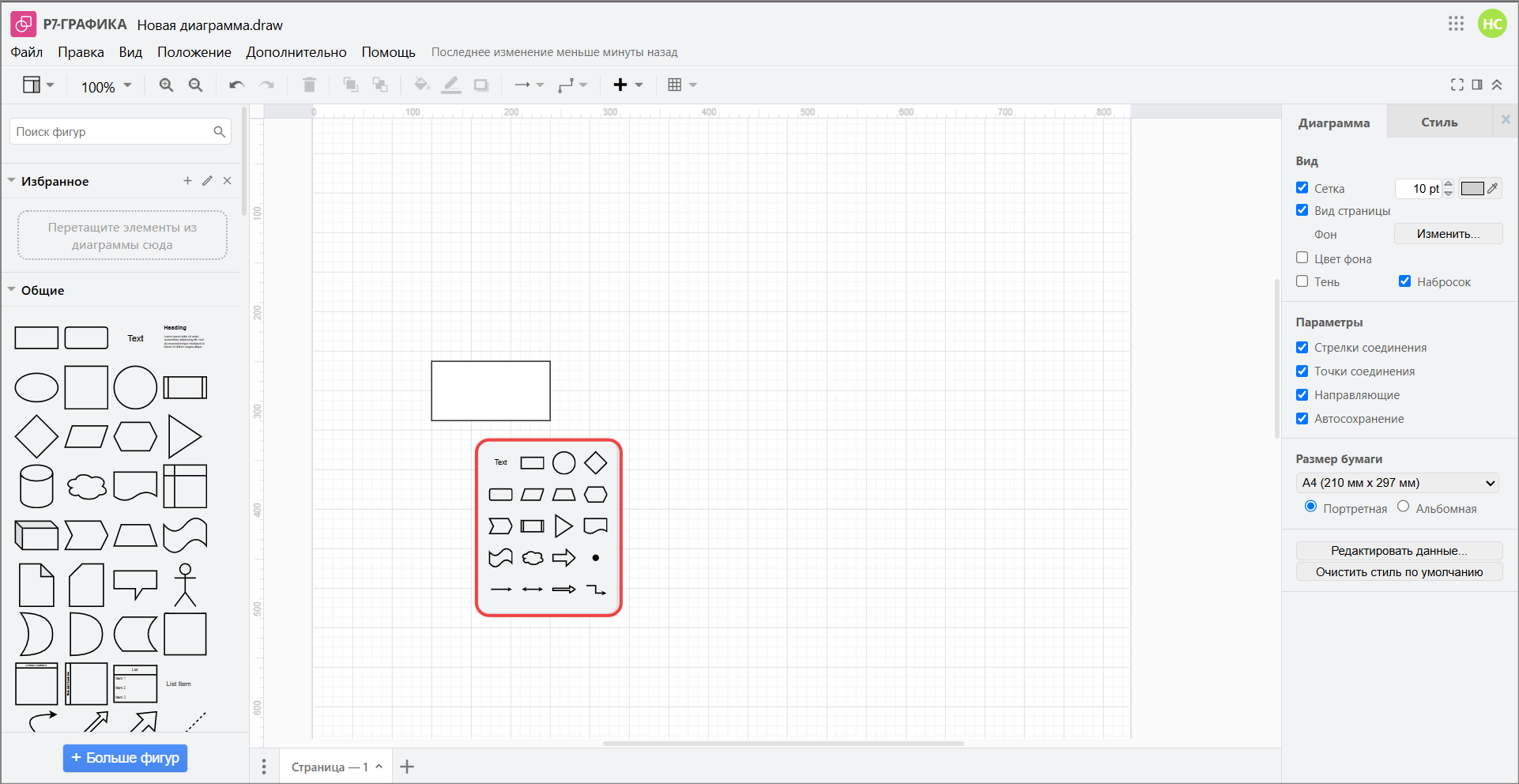Click Редактировать данные... button

pos(1399,551)
